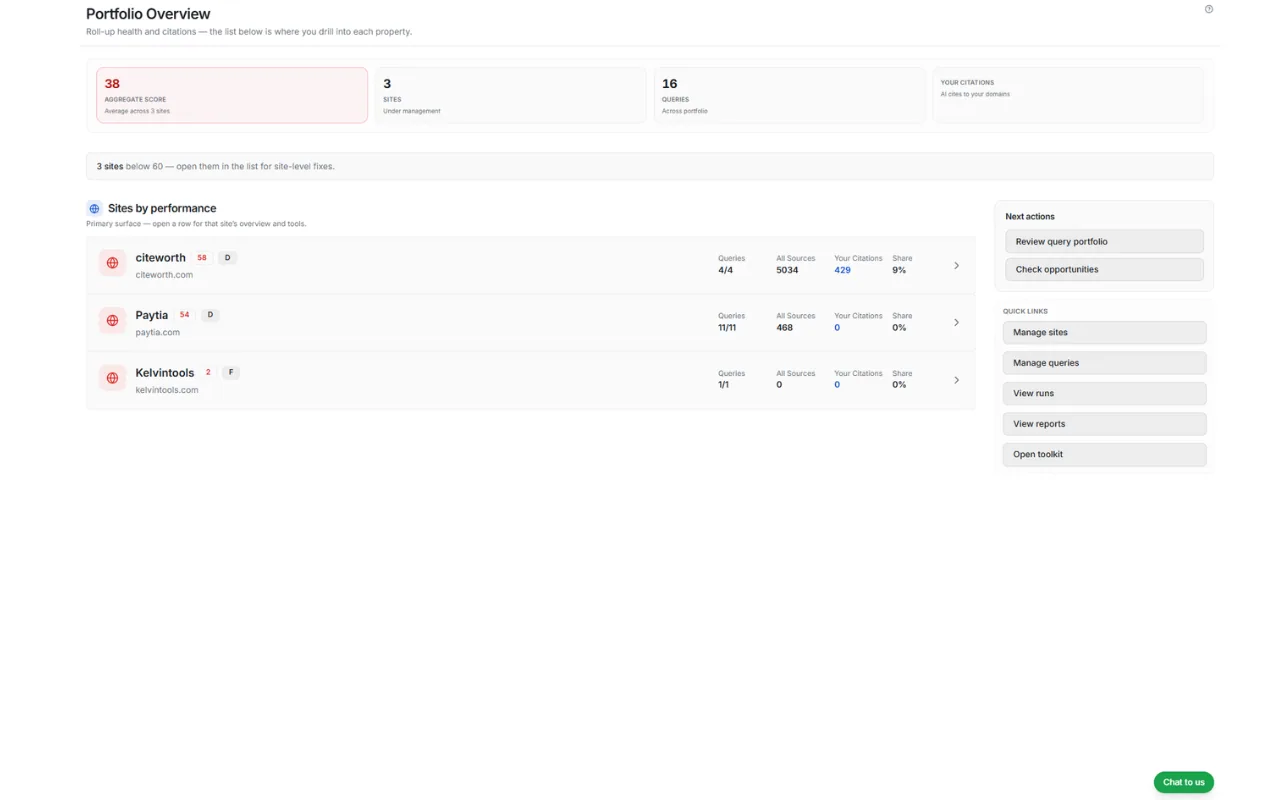Click the globe icon beside citeworth
Screen dimensions: 1280x800
click(112, 263)
